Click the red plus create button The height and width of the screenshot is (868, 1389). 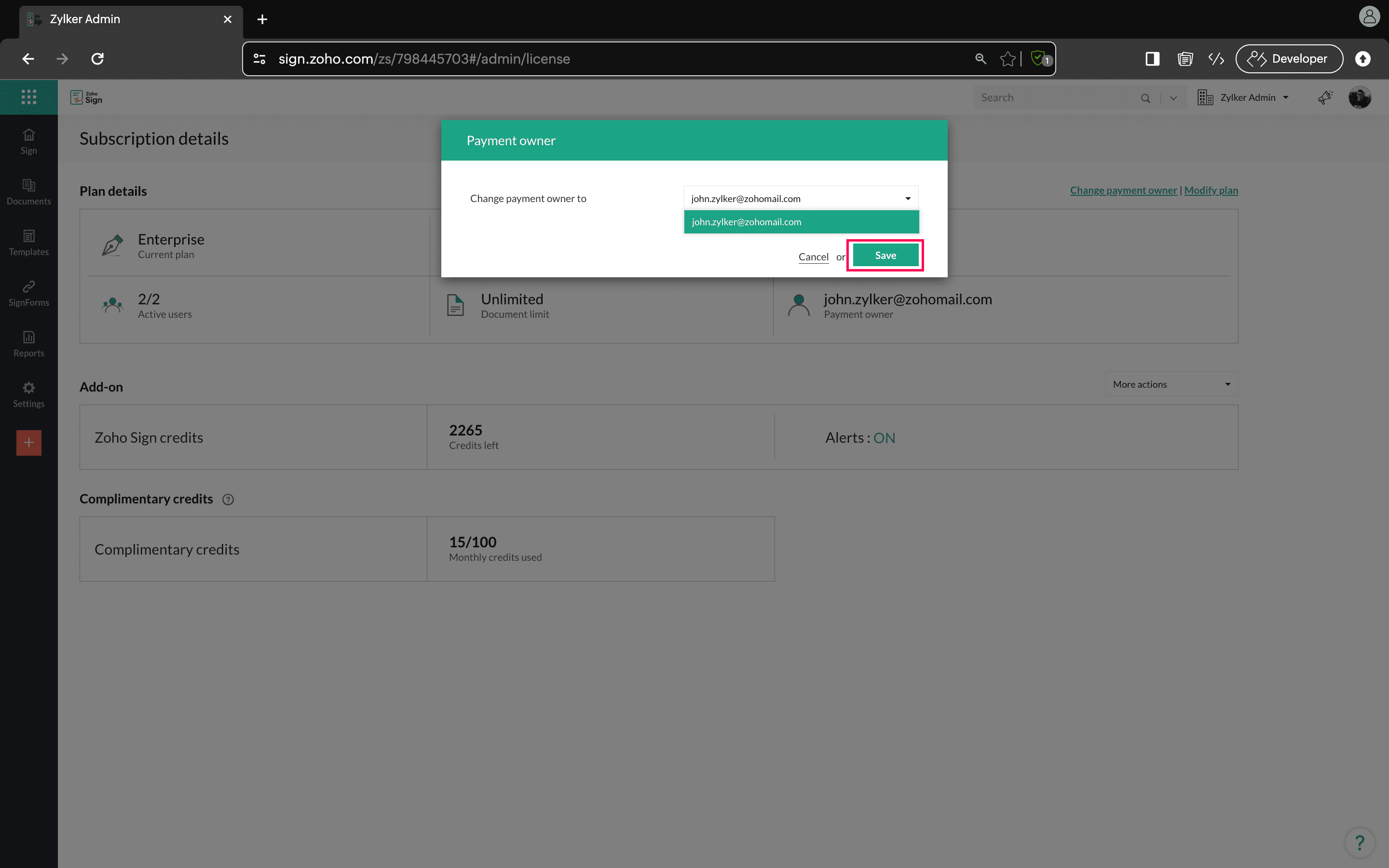pos(29,443)
